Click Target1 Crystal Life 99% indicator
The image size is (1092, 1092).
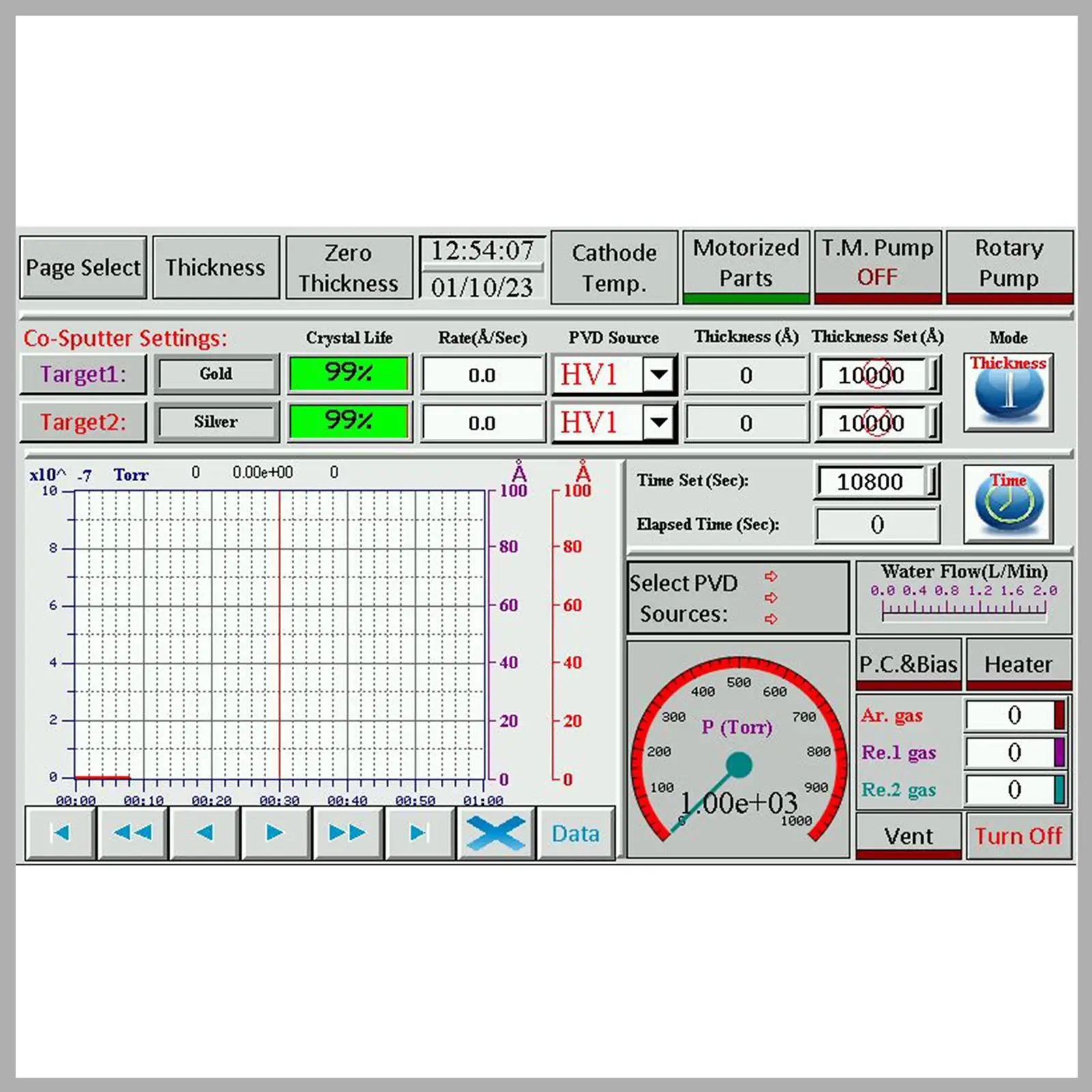(349, 373)
